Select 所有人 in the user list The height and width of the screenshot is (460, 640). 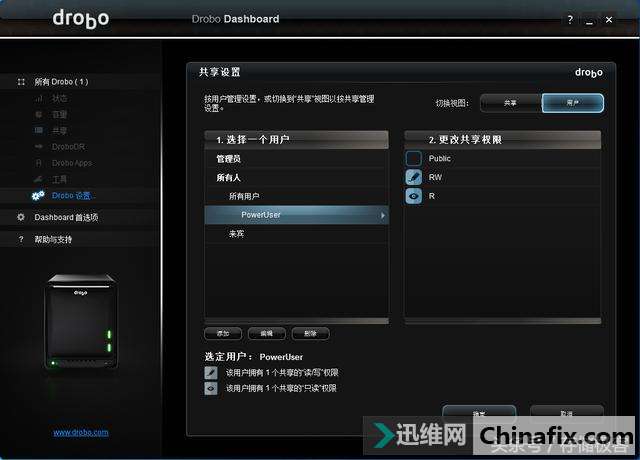[296, 178]
